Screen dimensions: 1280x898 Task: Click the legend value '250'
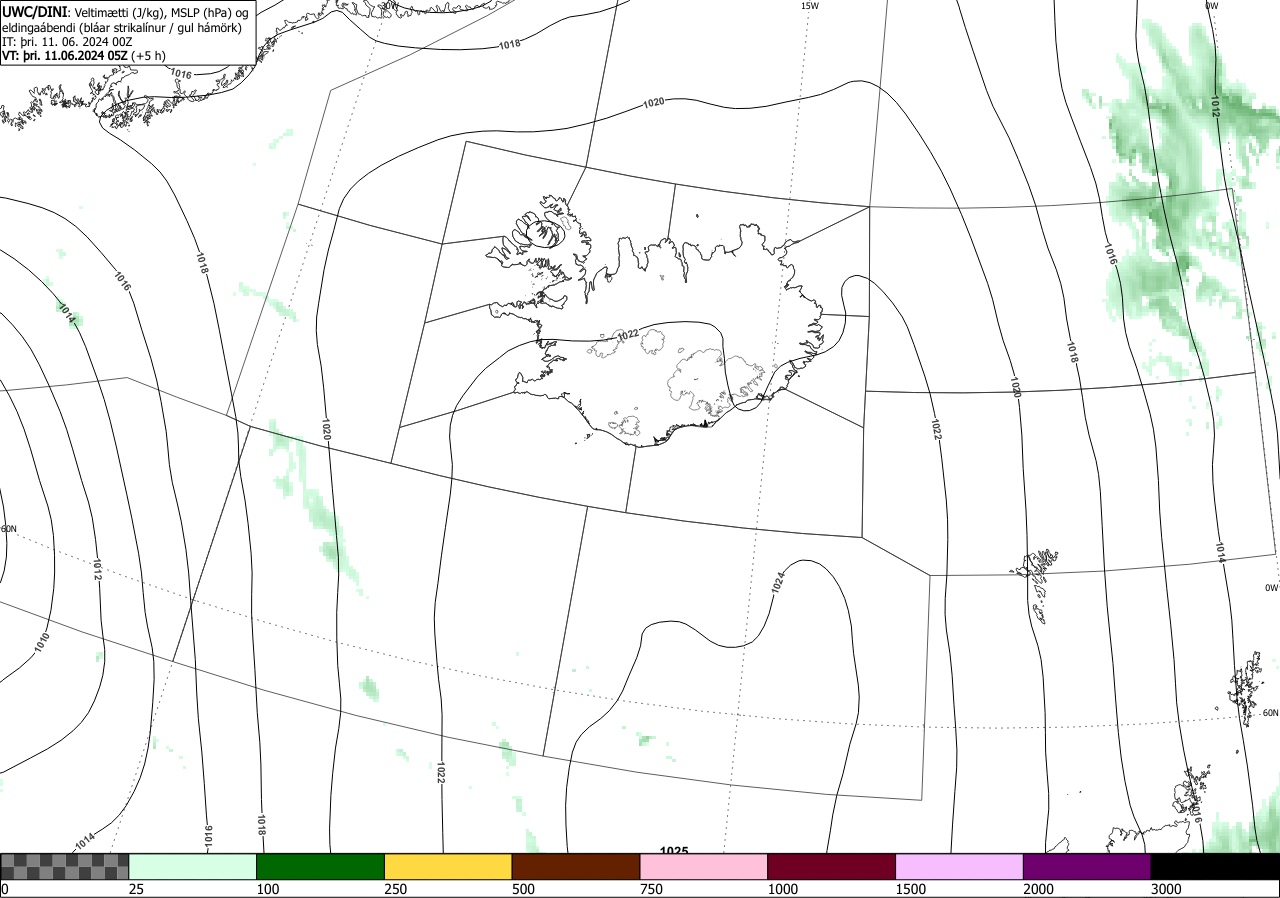394,889
